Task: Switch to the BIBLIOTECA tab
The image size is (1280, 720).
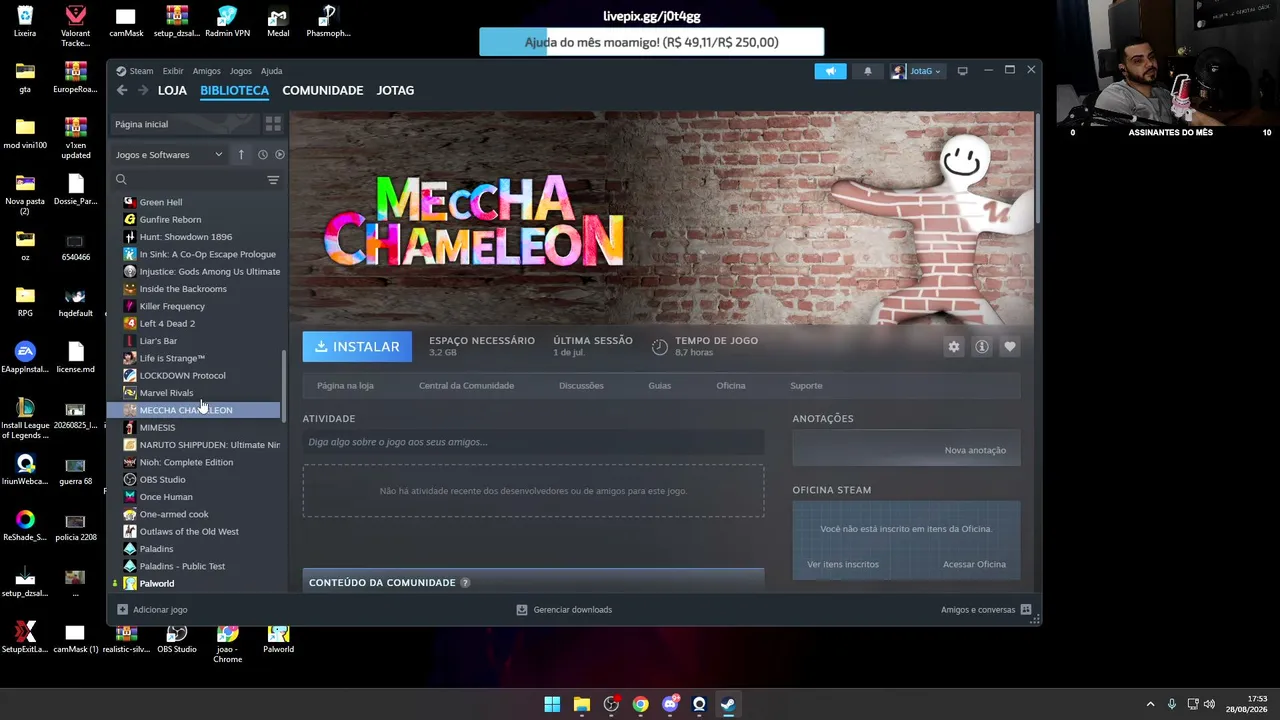Action: 234,90
